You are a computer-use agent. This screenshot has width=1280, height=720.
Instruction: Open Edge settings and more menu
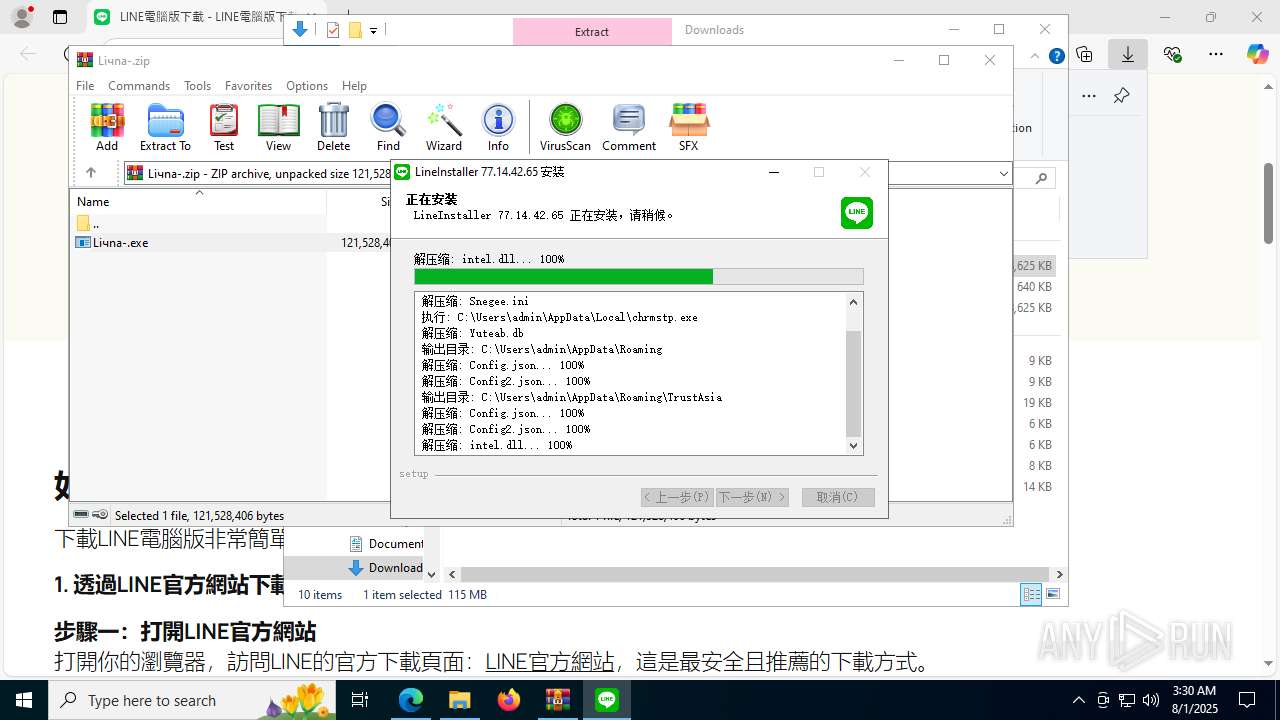pos(1216,54)
